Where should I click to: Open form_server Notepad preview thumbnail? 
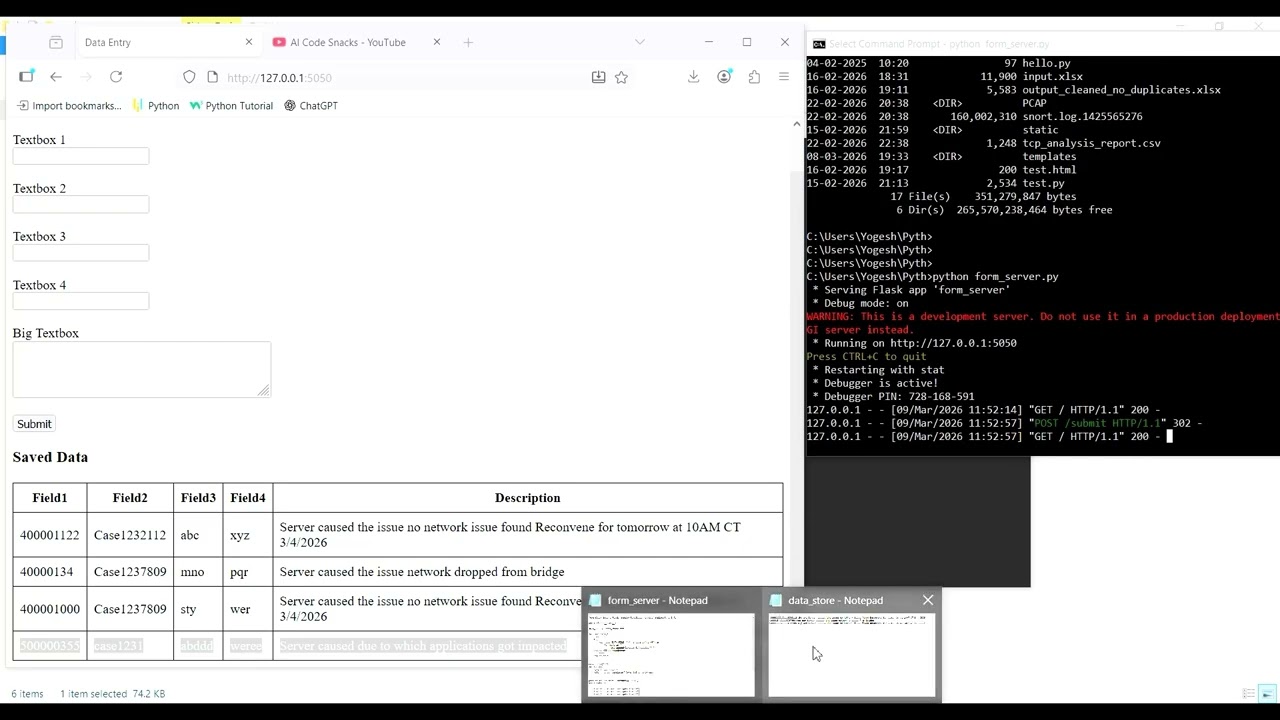671,654
